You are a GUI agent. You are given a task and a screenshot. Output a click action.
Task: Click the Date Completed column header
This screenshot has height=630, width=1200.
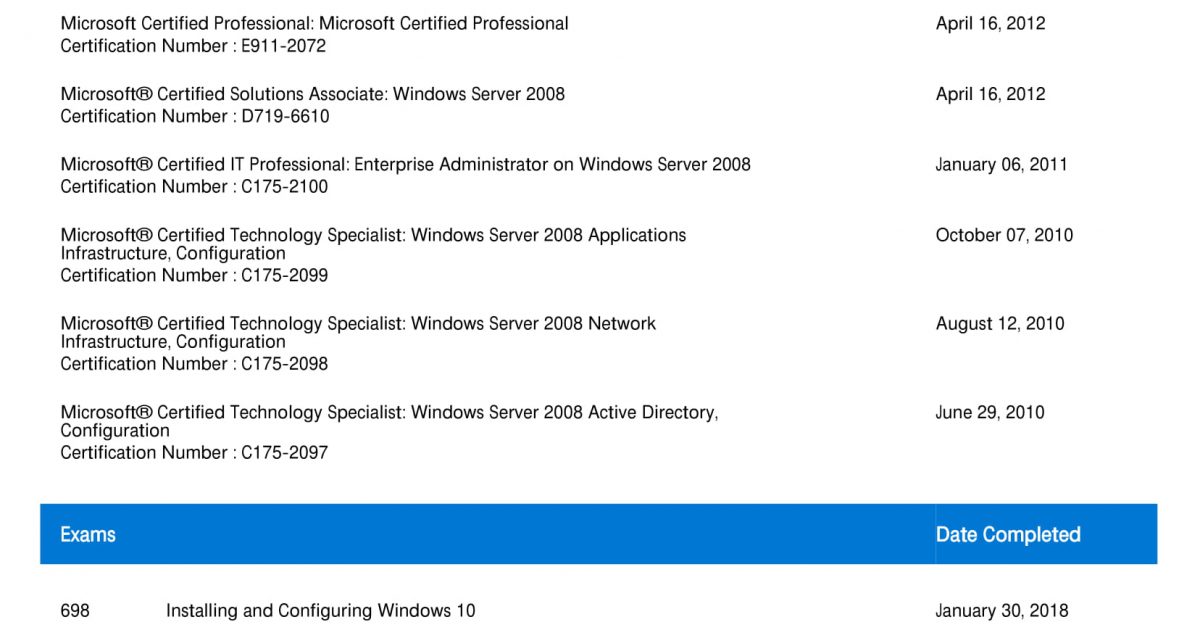[x=1008, y=534]
